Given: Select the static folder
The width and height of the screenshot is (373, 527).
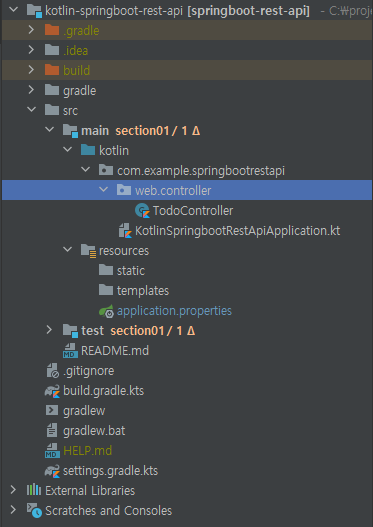Looking at the screenshot, I should 131,270.
